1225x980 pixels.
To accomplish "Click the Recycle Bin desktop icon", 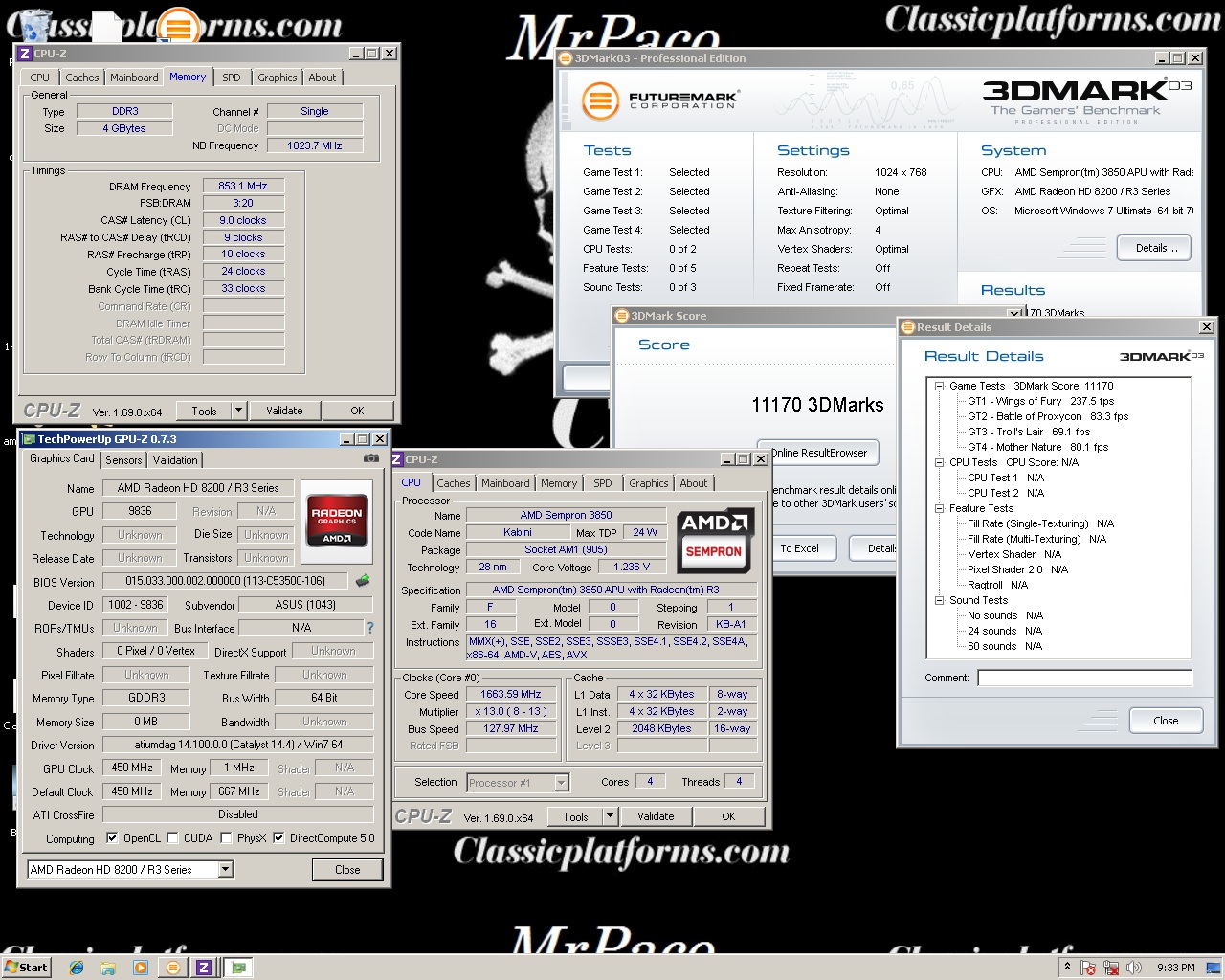I will point(34,25).
